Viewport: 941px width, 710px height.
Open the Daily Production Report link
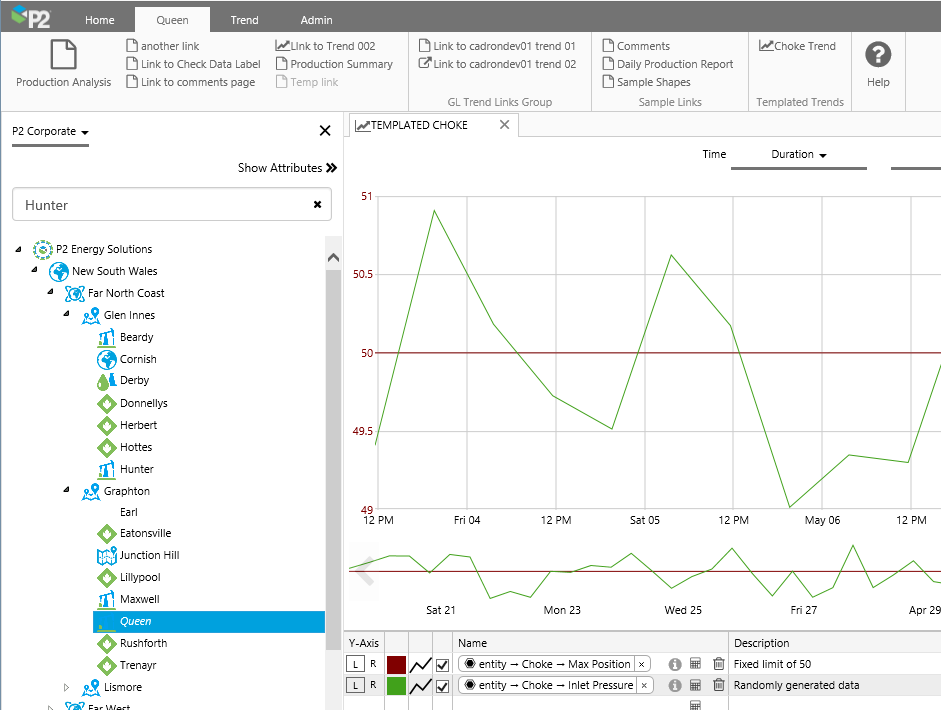(x=668, y=64)
